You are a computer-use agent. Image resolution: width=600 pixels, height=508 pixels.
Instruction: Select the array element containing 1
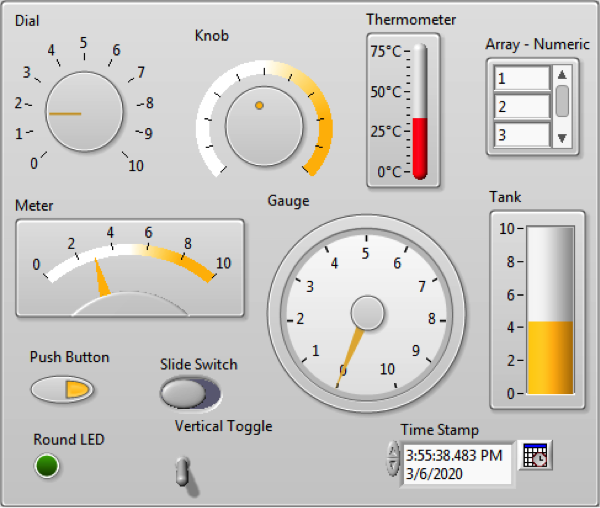pyautogui.click(x=521, y=79)
